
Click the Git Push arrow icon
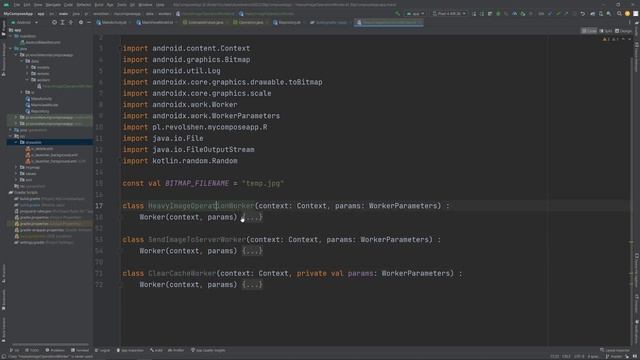566,13
